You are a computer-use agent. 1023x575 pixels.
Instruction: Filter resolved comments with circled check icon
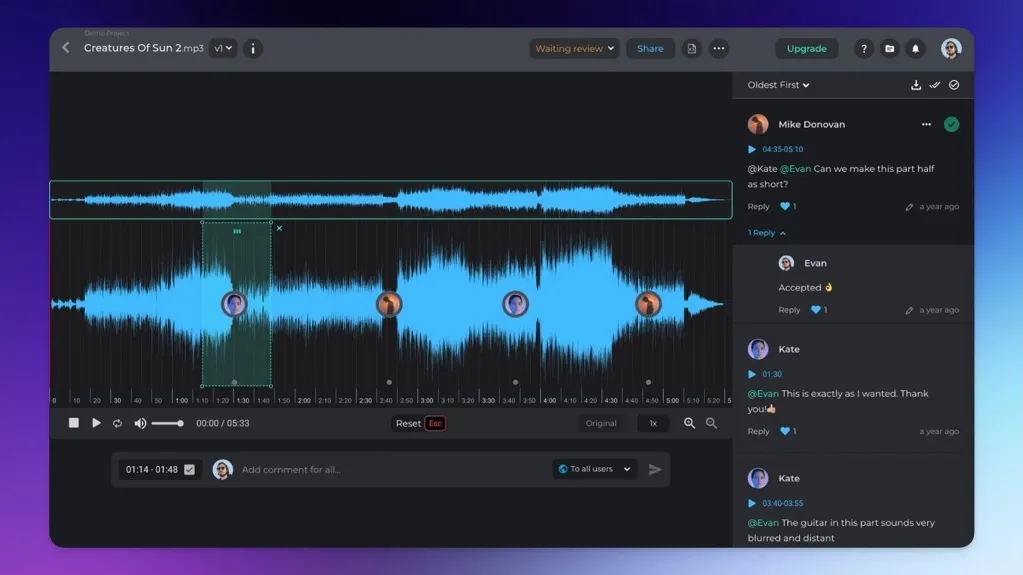pos(954,85)
